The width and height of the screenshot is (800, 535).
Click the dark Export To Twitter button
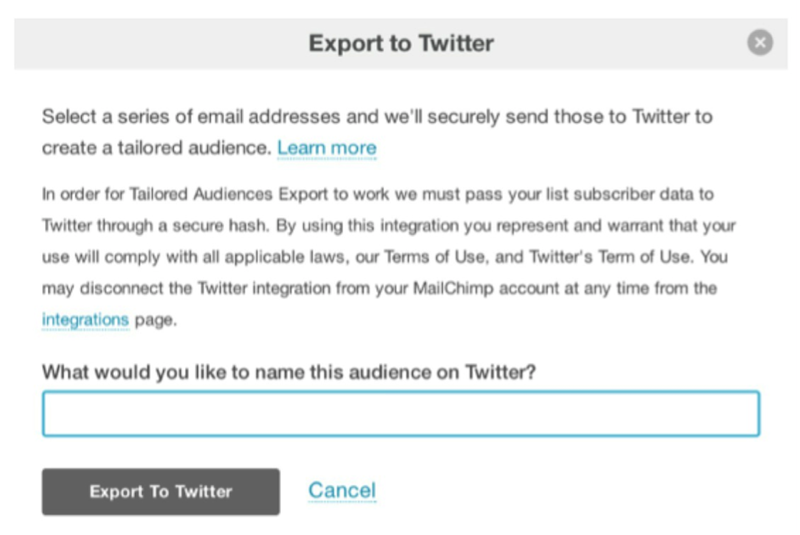161,492
